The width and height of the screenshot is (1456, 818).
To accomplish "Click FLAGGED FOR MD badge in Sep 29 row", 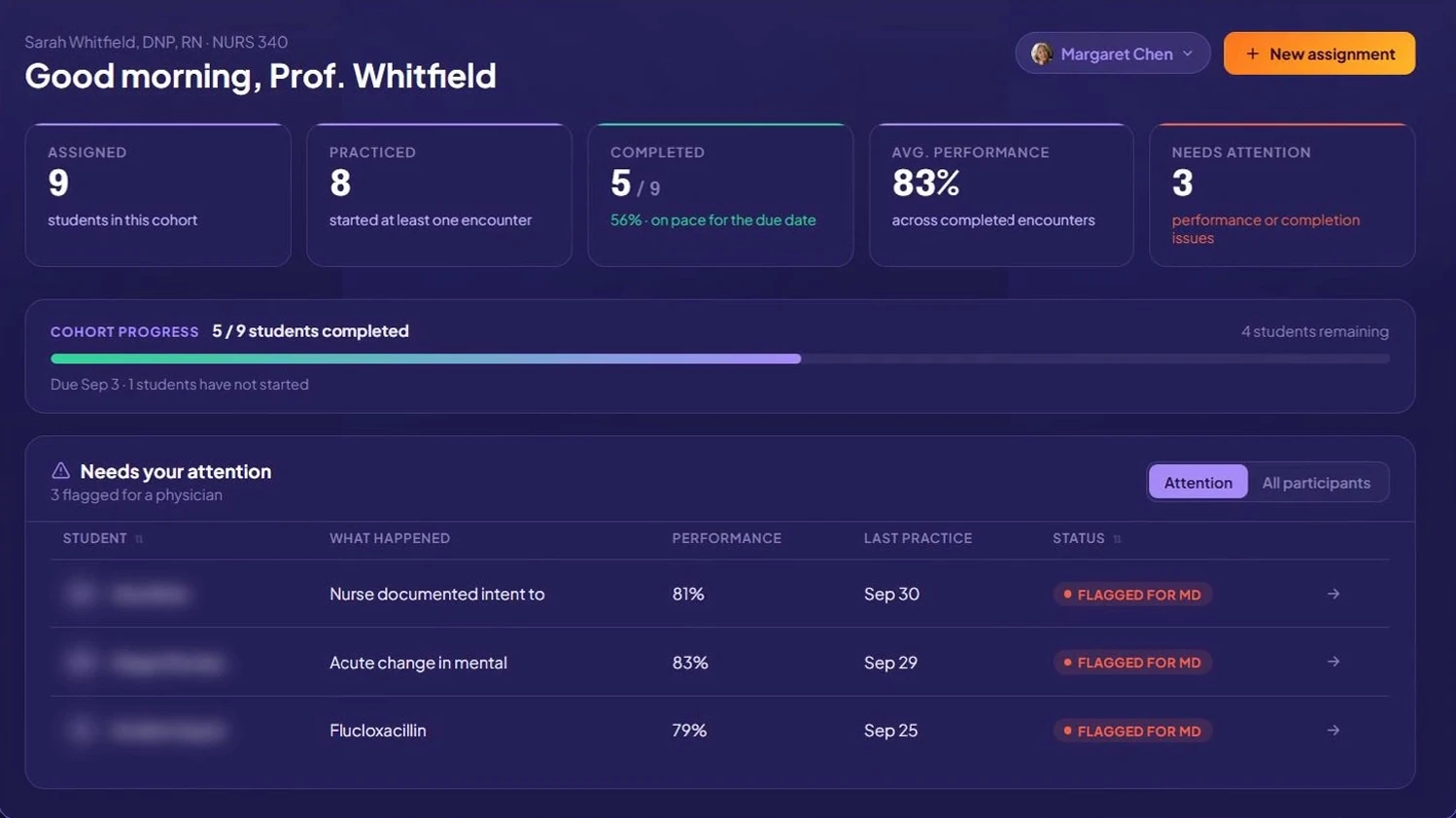I will (x=1132, y=663).
